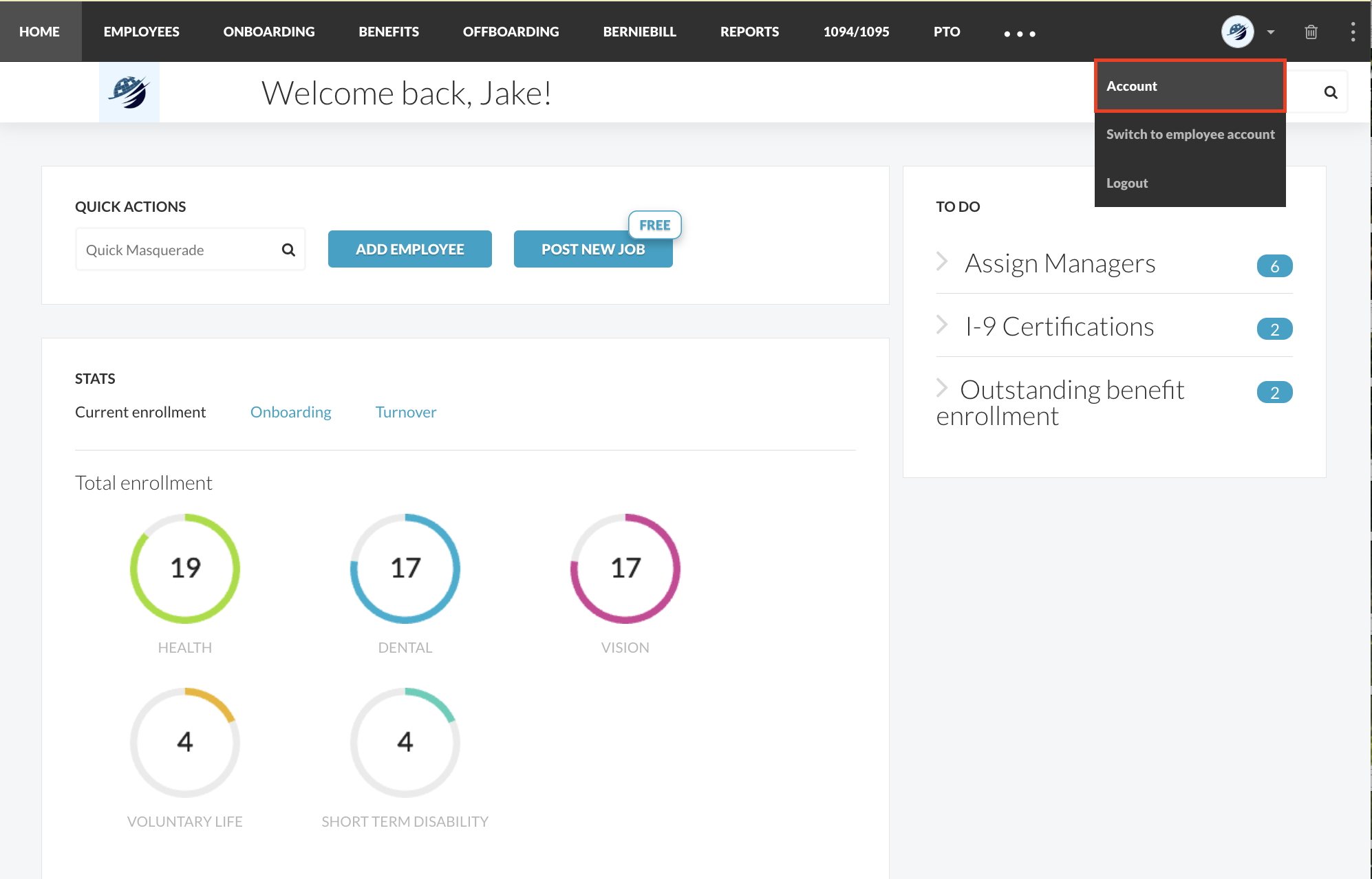Switch to the Onboarding stats tab

pyautogui.click(x=290, y=412)
